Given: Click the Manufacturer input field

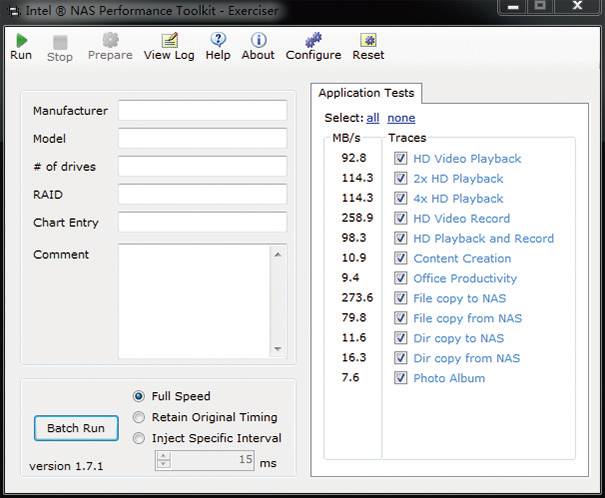Looking at the screenshot, I should (203, 111).
